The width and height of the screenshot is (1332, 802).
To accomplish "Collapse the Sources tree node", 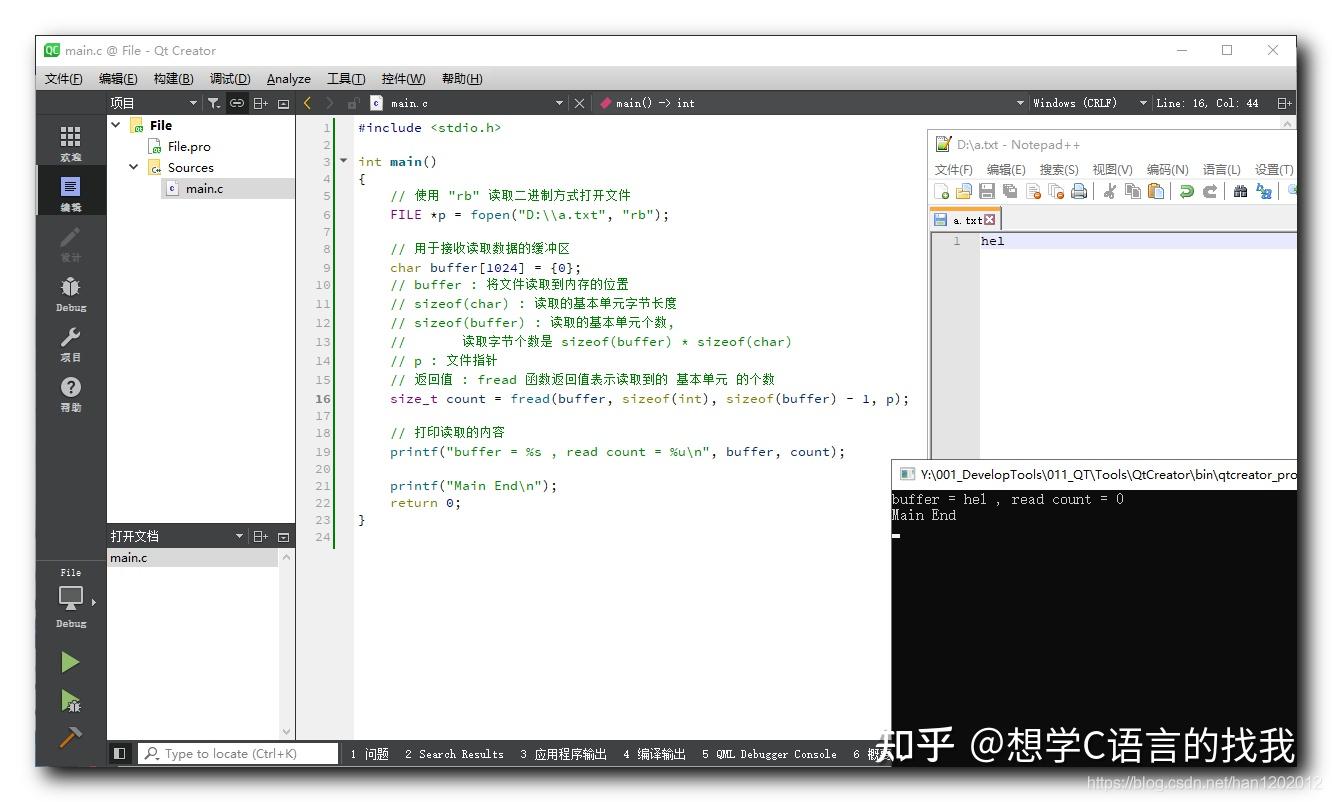I will point(133,167).
